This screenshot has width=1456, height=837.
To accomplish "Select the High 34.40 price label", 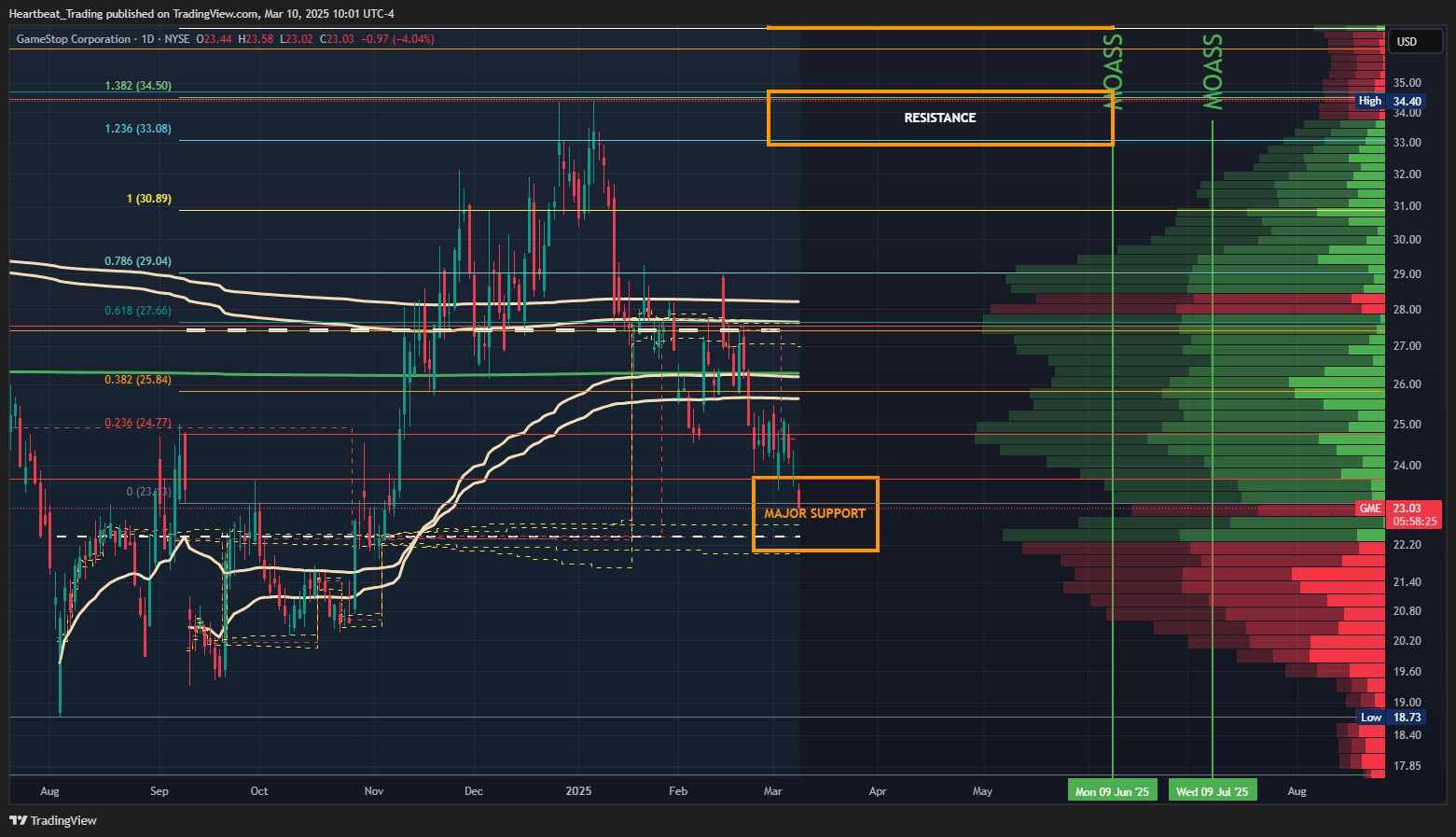I will [x=1389, y=101].
